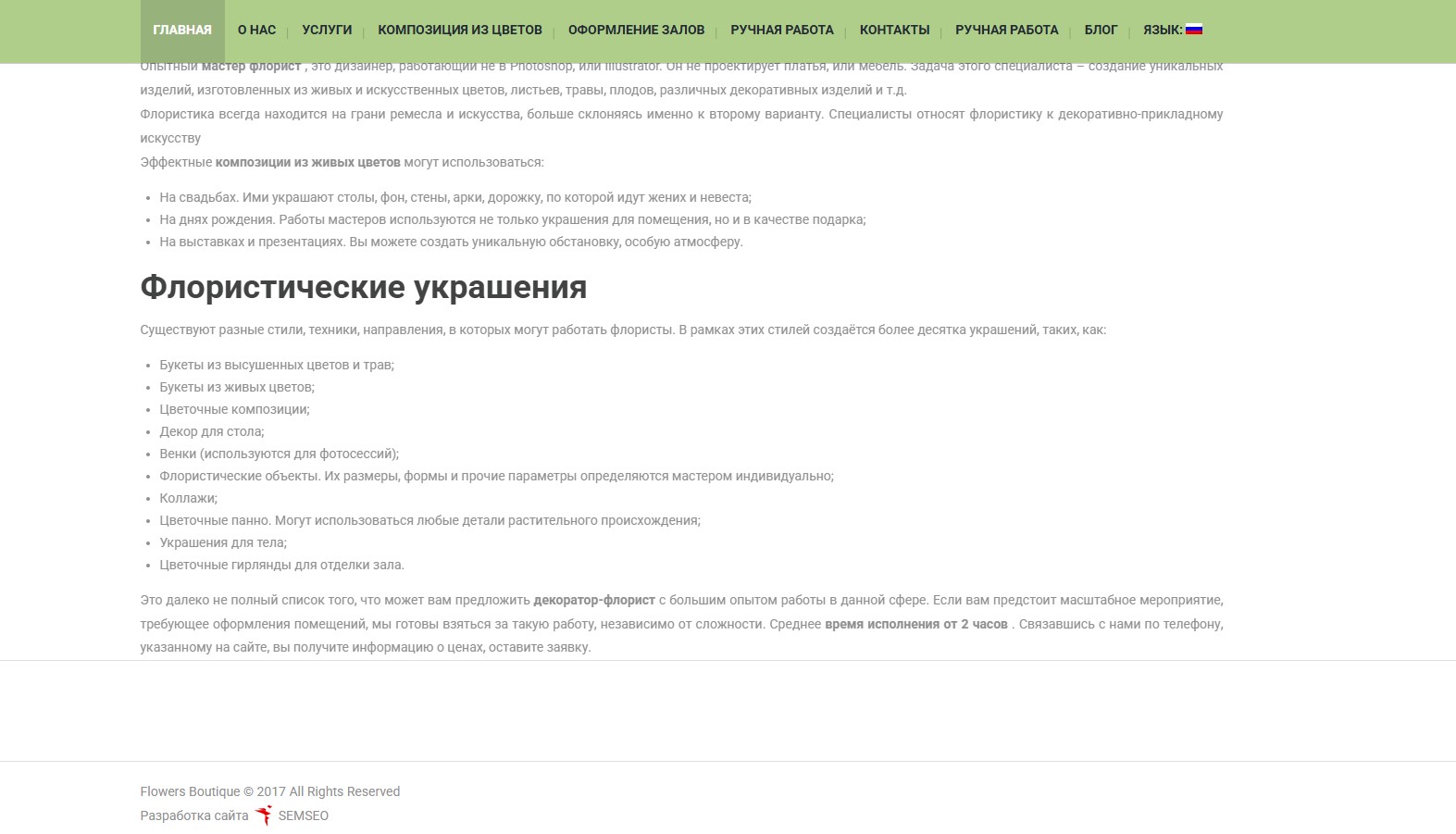Image resolution: width=1456 pixels, height=834 pixels.
Task: Click the list item starting 'На свадьбах'
Action: 455,197
